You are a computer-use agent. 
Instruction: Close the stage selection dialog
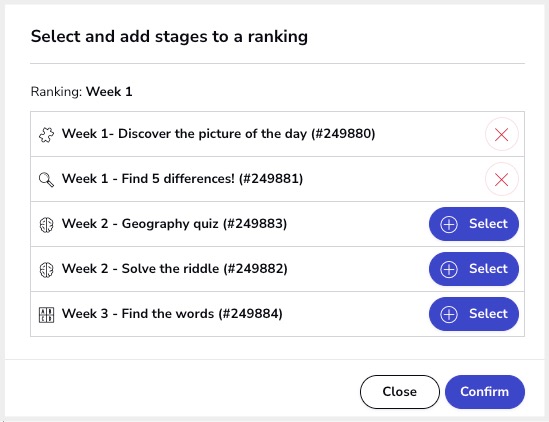click(399, 392)
